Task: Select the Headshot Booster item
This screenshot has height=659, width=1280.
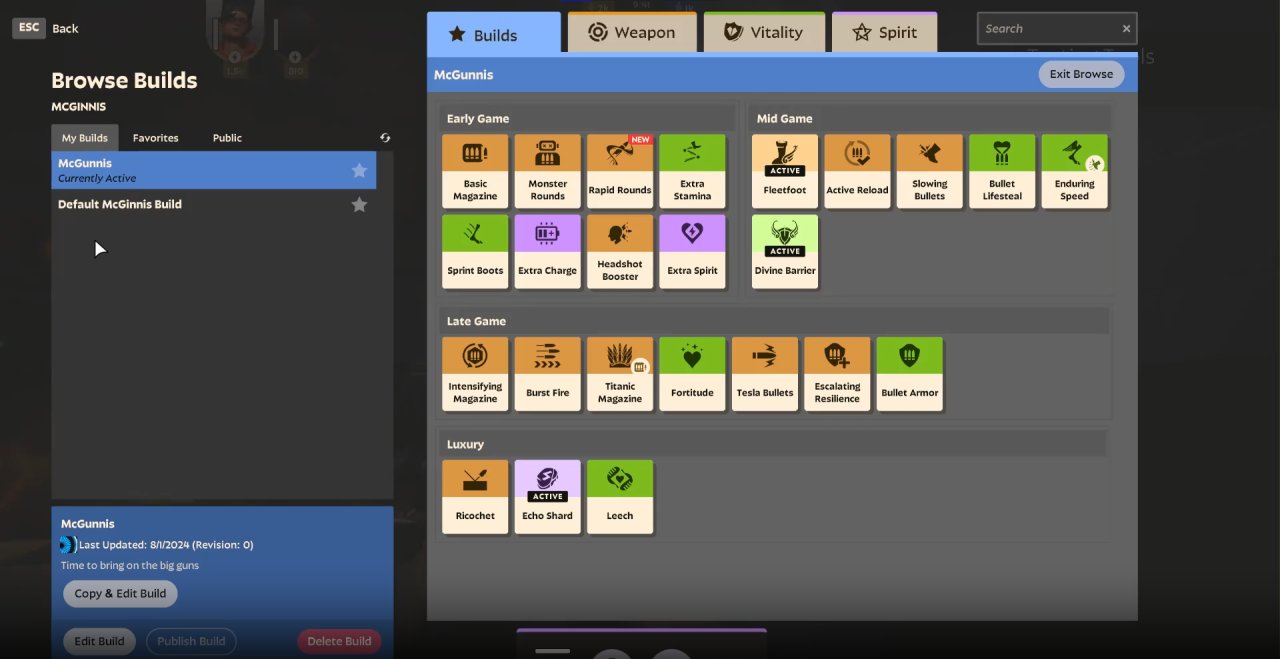Action: tap(620, 252)
